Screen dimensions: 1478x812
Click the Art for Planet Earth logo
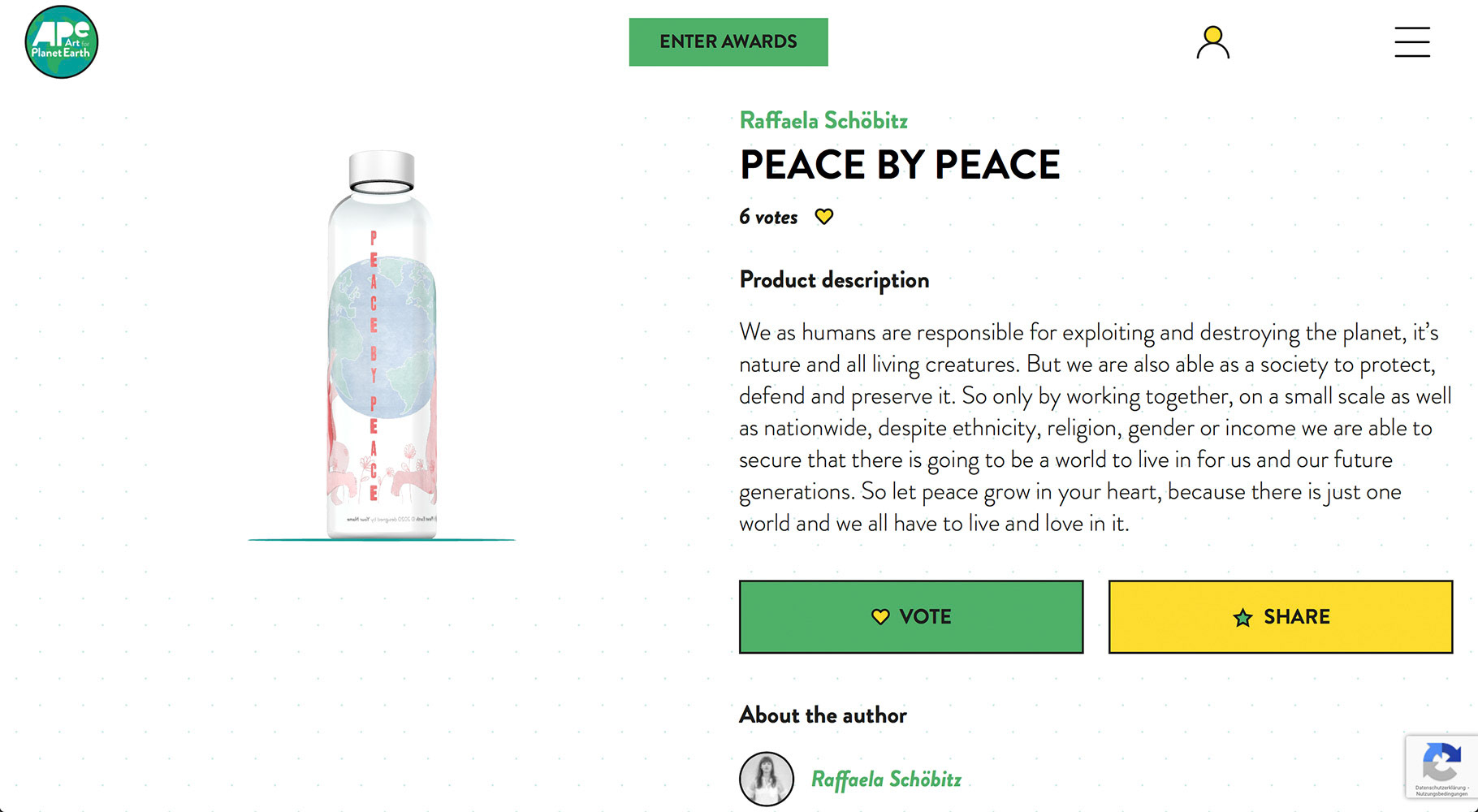[x=62, y=42]
